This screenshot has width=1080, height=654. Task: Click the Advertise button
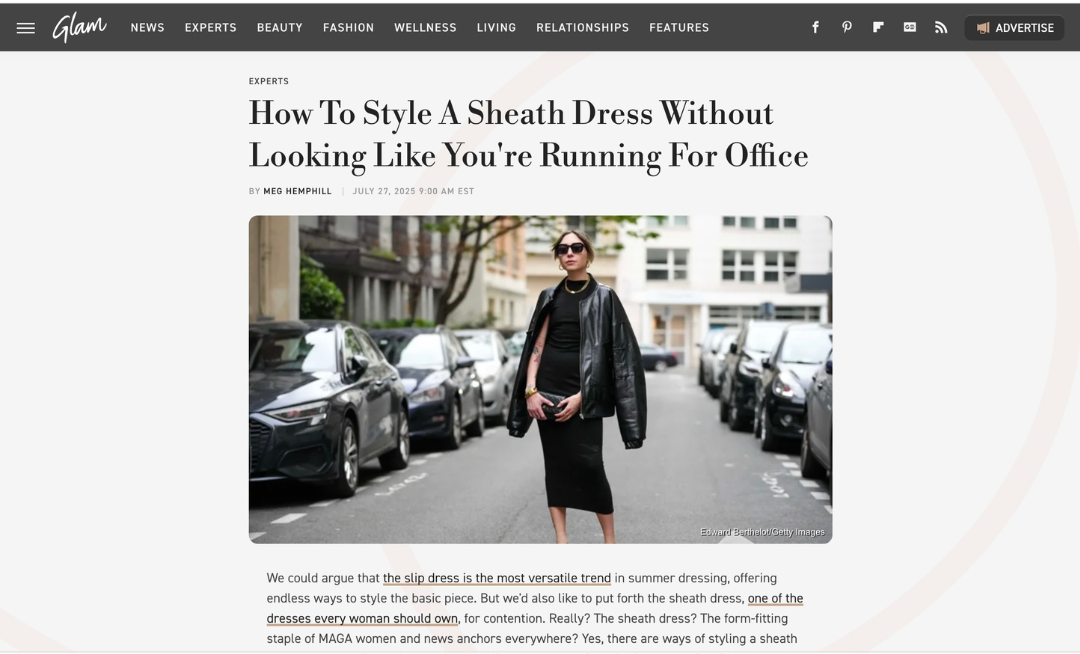tap(1015, 28)
